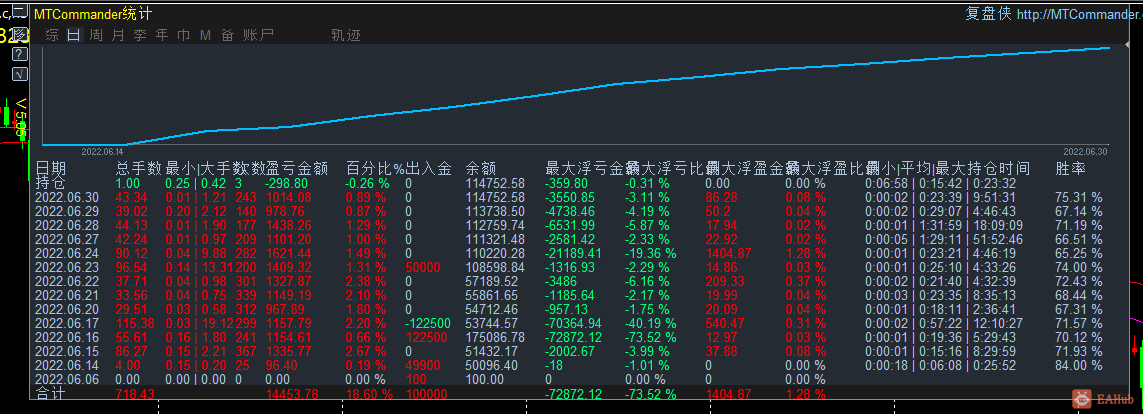This screenshot has width=1143, height=414.
Task: Open the M tab
Action: [x=206, y=35]
